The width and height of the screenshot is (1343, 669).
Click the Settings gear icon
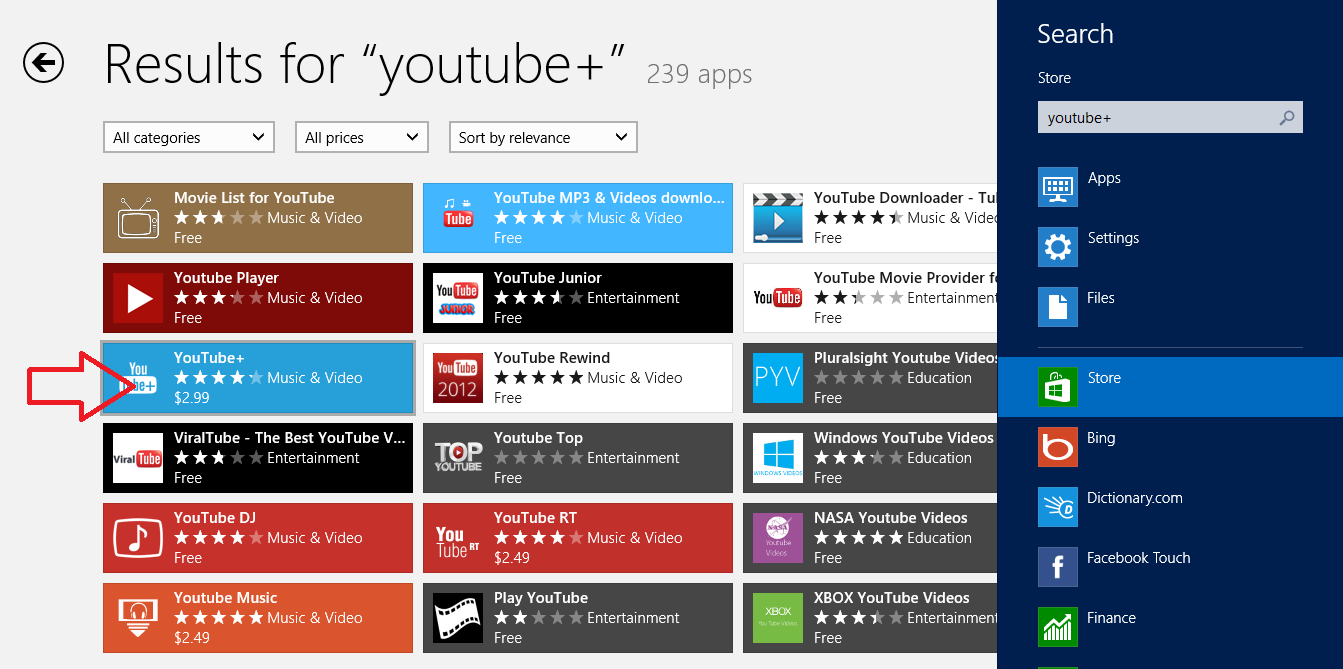coord(1057,247)
